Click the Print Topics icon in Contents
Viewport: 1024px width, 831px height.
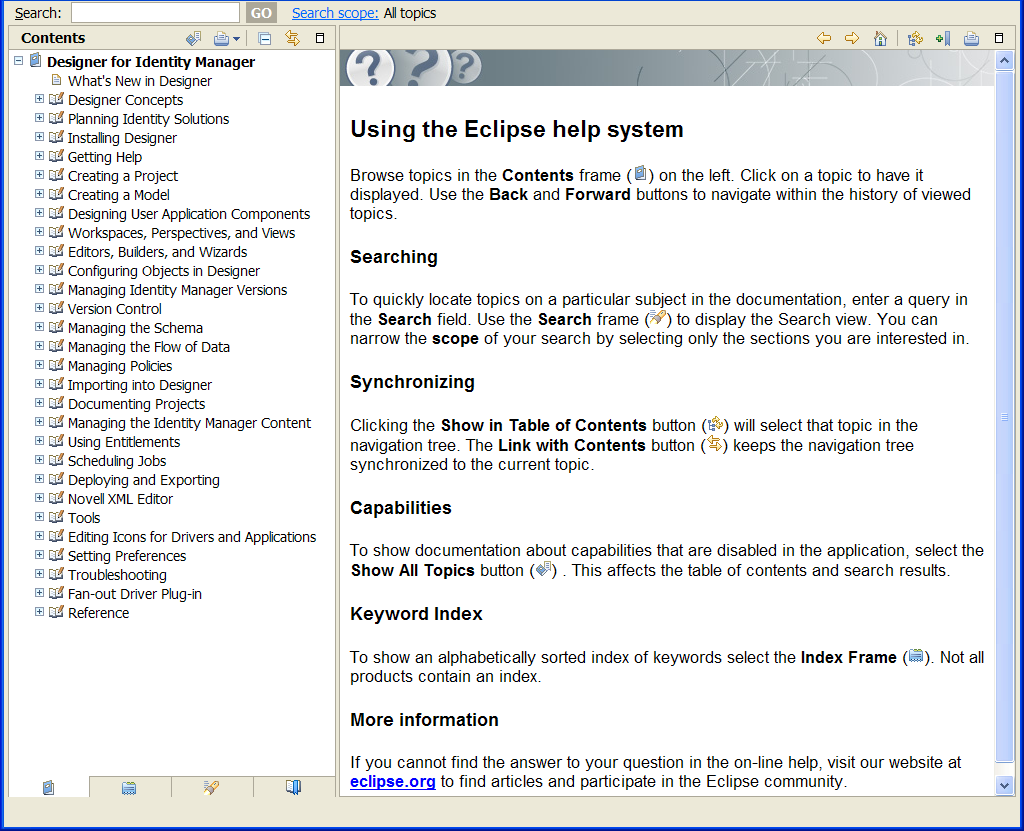[x=222, y=39]
